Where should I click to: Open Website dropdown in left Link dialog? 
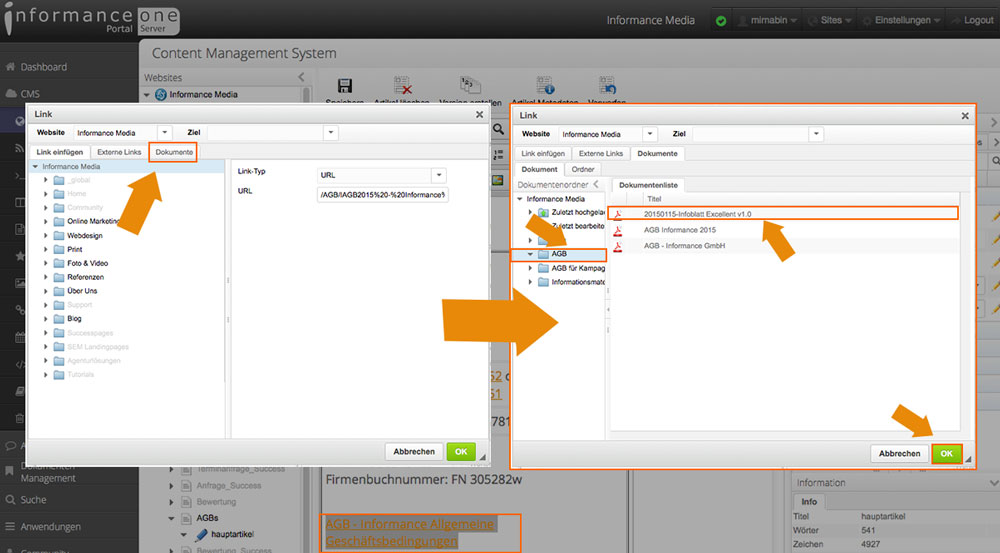point(165,133)
